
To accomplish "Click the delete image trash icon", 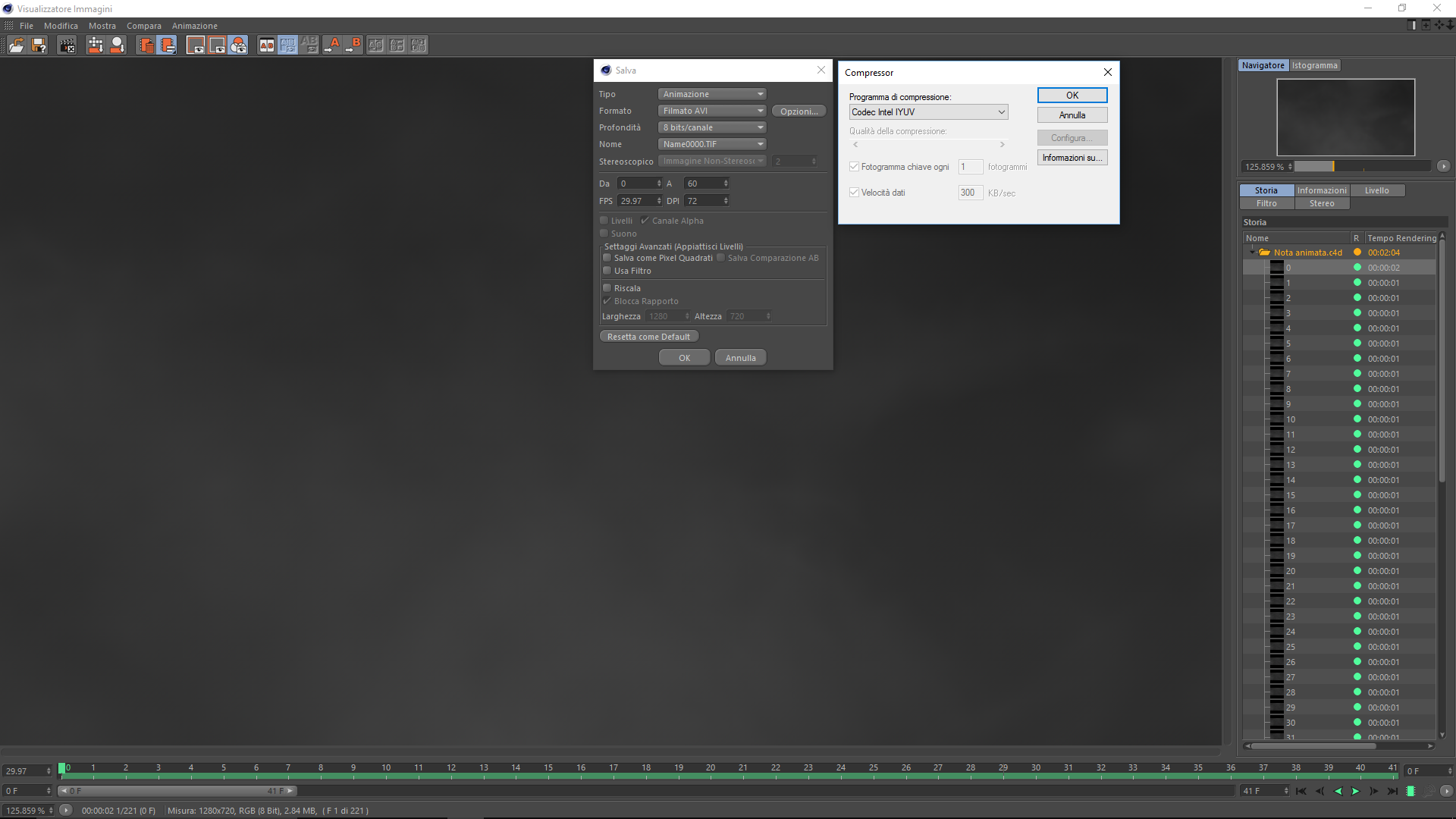I will pyautogui.click(x=146, y=45).
